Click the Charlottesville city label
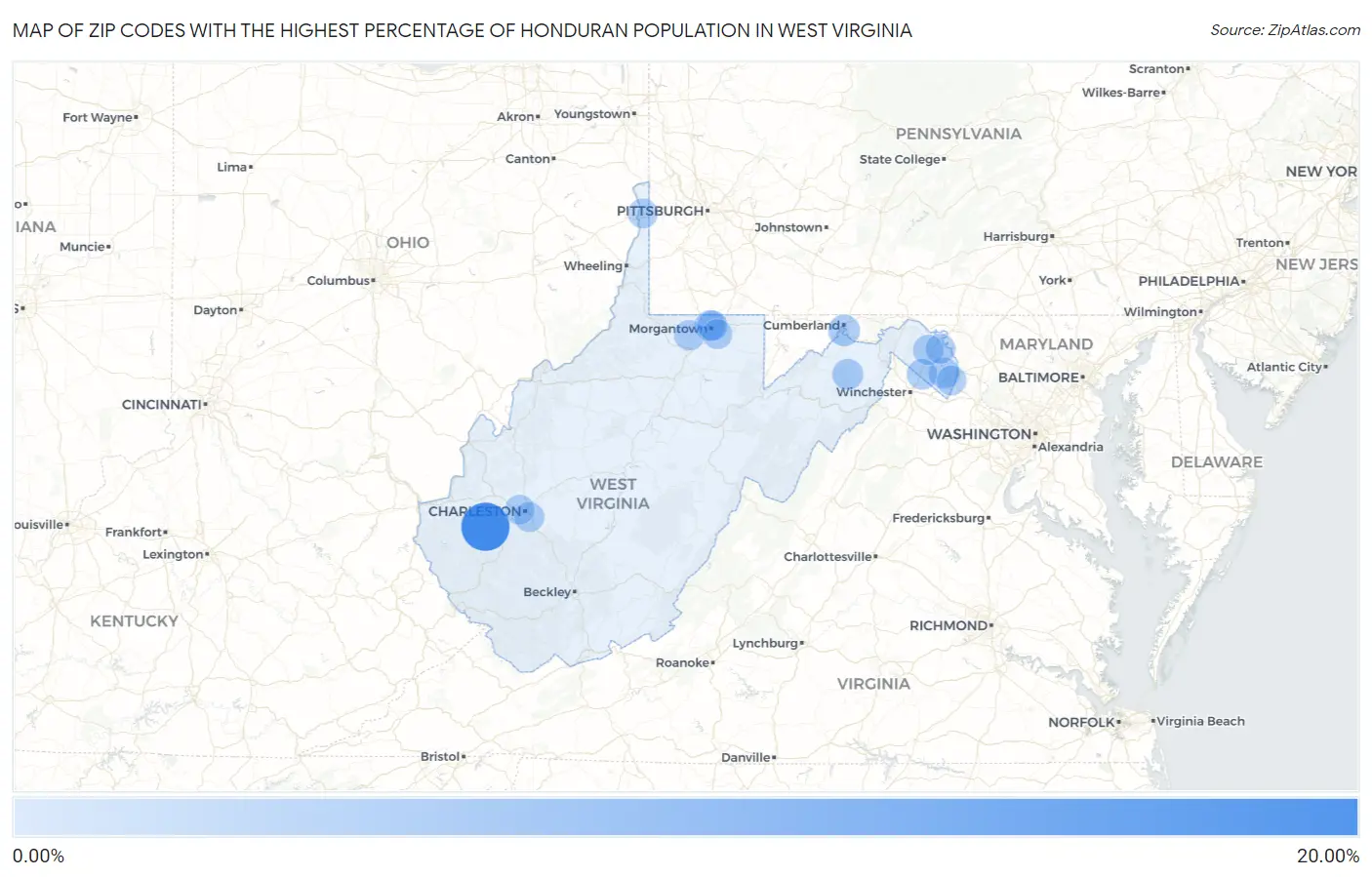The image size is (1372, 877). (x=827, y=557)
